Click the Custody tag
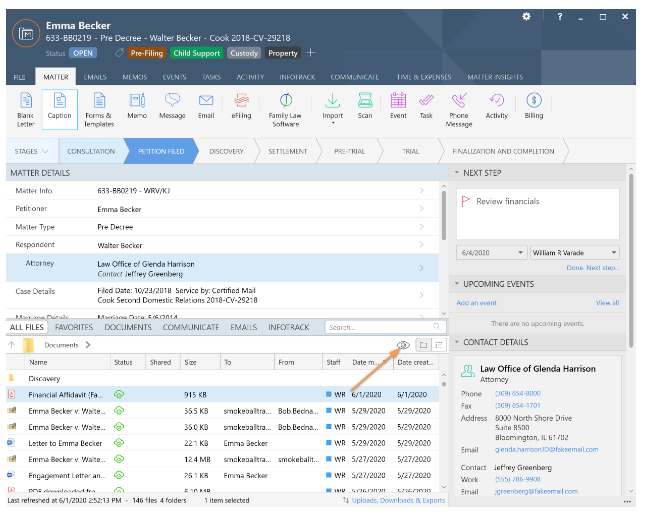The width and height of the screenshot is (650, 514). tap(244, 53)
